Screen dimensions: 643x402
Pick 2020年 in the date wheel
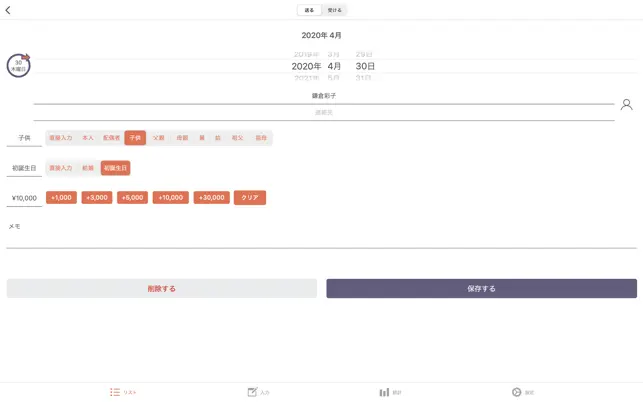(x=306, y=66)
